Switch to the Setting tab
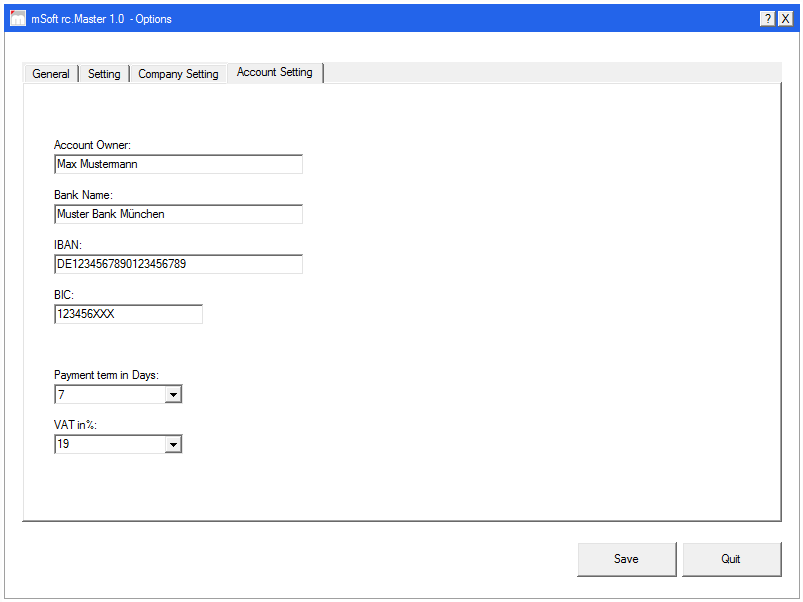This screenshot has height=602, width=803. pyautogui.click(x=104, y=73)
